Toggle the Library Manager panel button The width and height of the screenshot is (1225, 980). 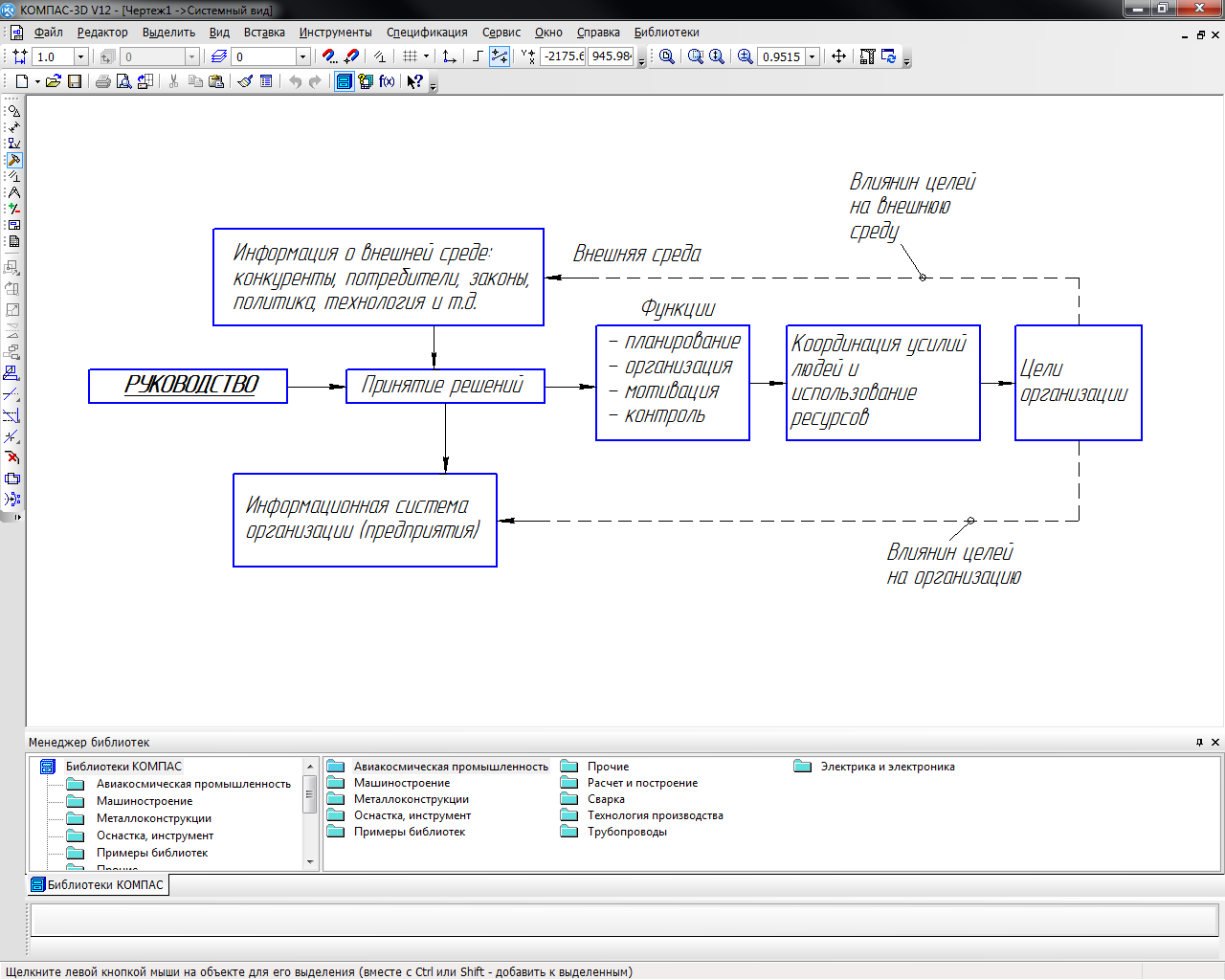coord(345,81)
